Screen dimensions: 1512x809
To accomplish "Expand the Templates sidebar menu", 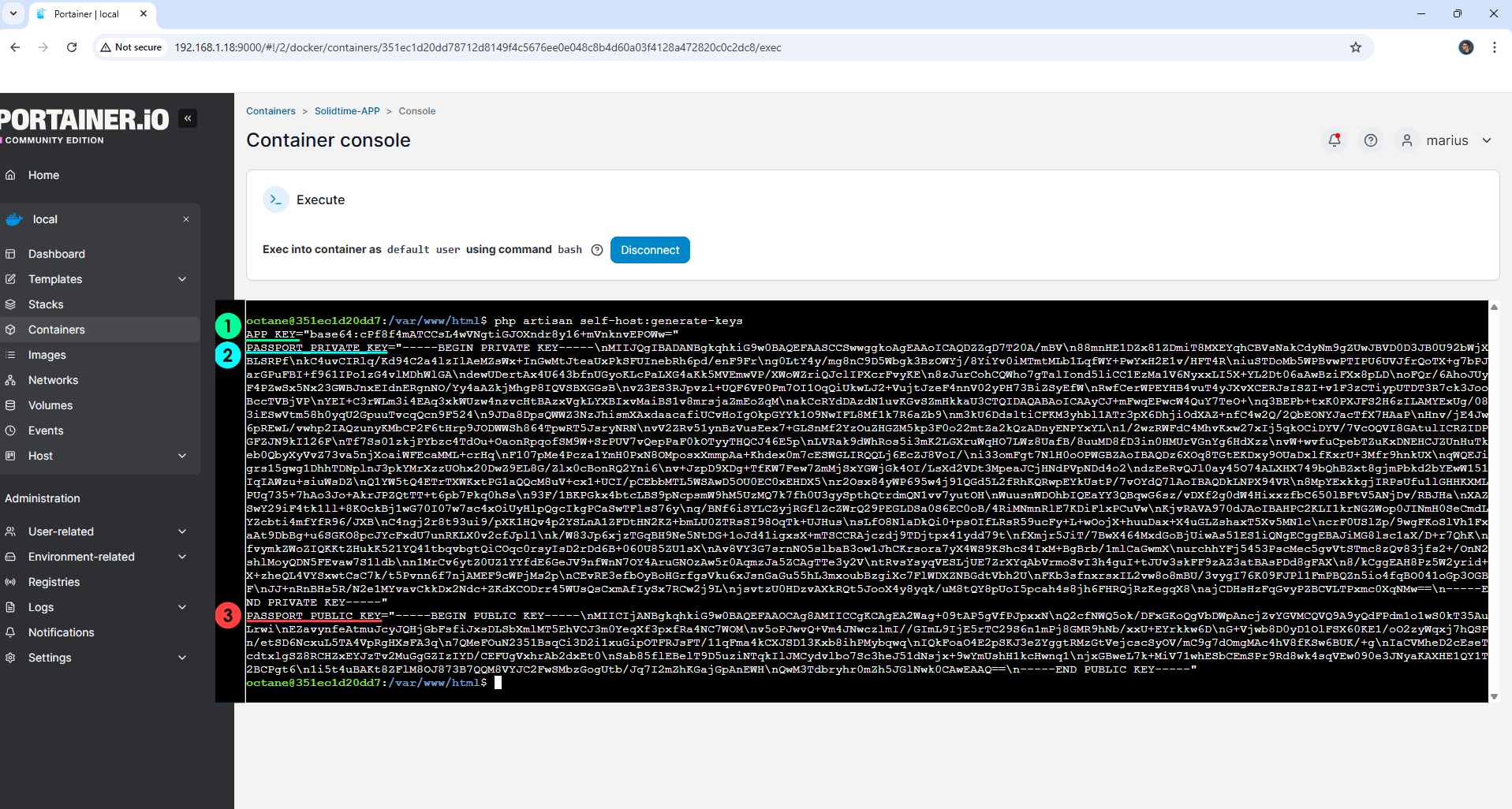I will click(182, 279).
